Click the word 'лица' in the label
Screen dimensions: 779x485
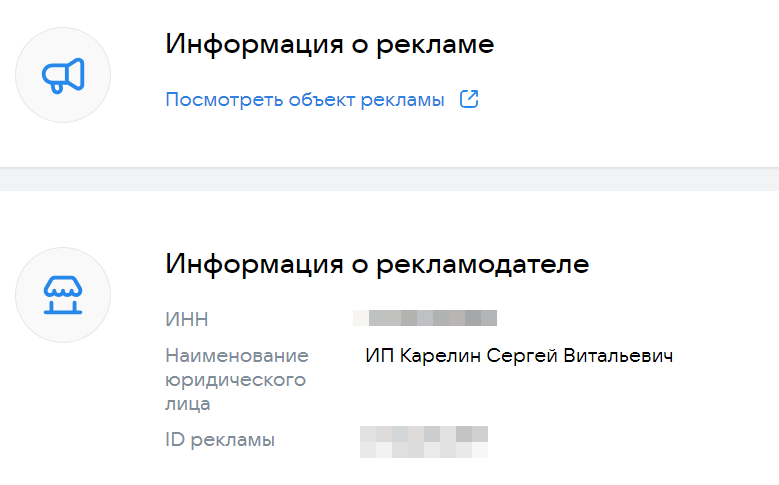point(188,404)
